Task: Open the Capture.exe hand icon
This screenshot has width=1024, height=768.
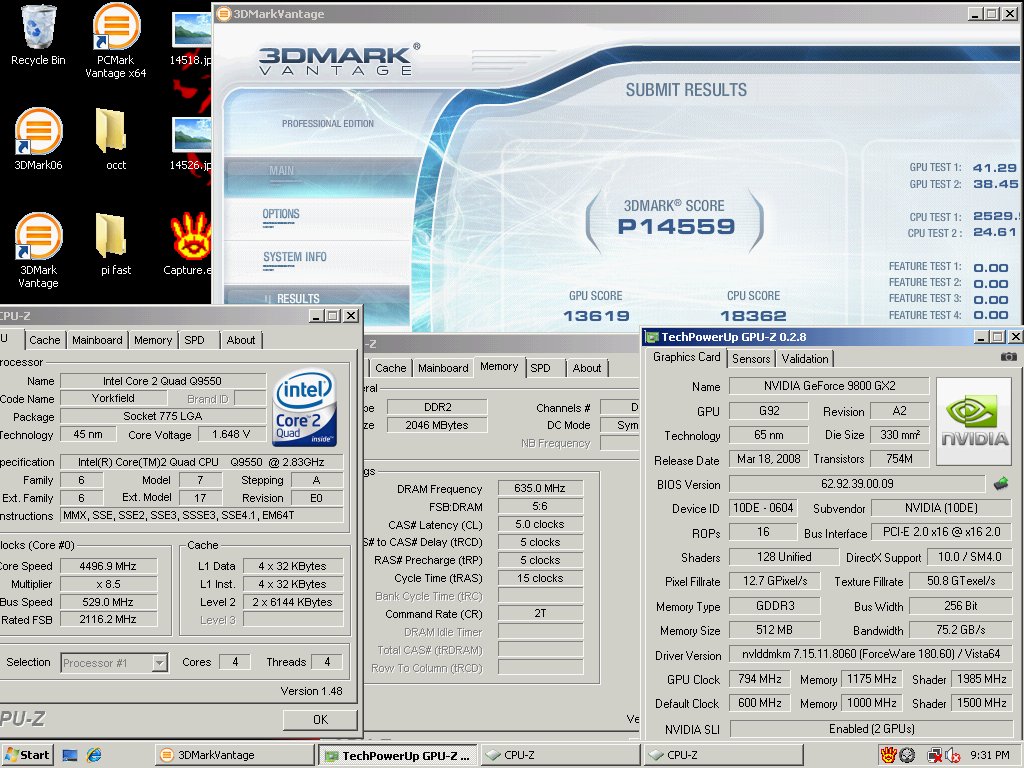Action: [x=190, y=236]
